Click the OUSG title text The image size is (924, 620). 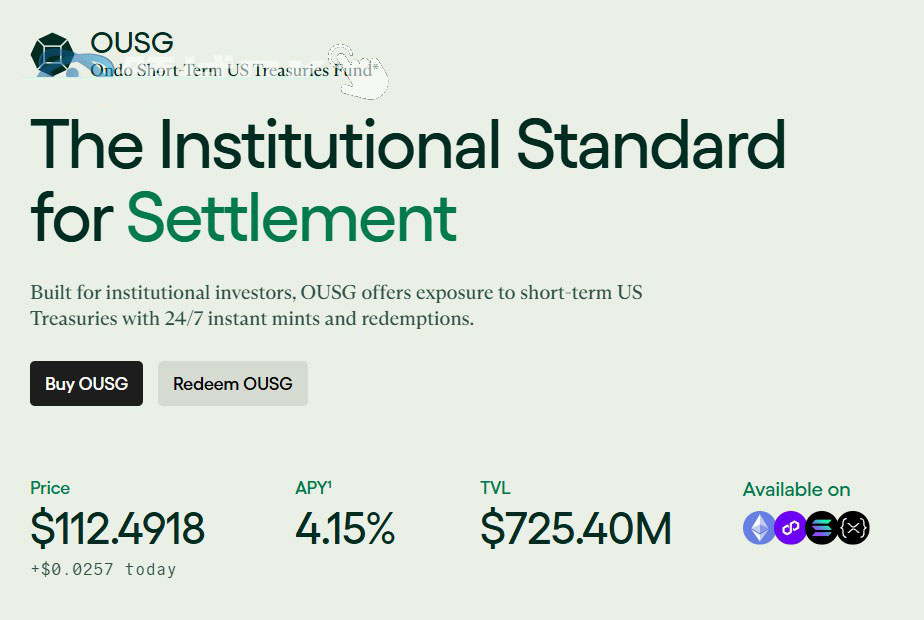point(131,42)
